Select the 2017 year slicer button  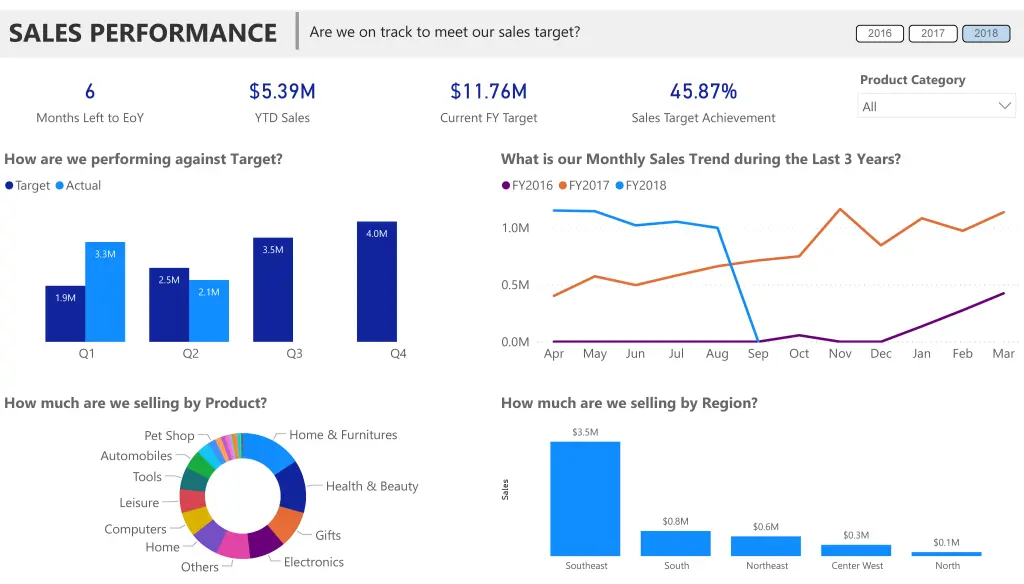[933, 33]
